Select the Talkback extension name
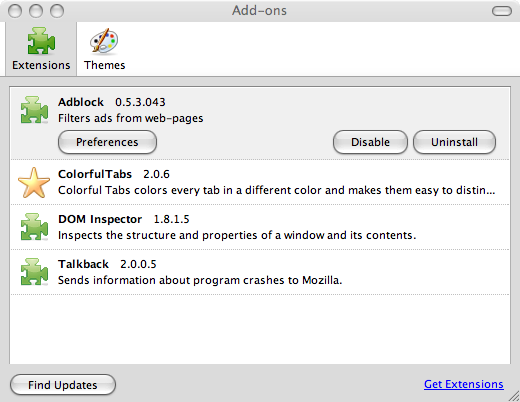The width and height of the screenshot is (520, 402). tap(83, 264)
